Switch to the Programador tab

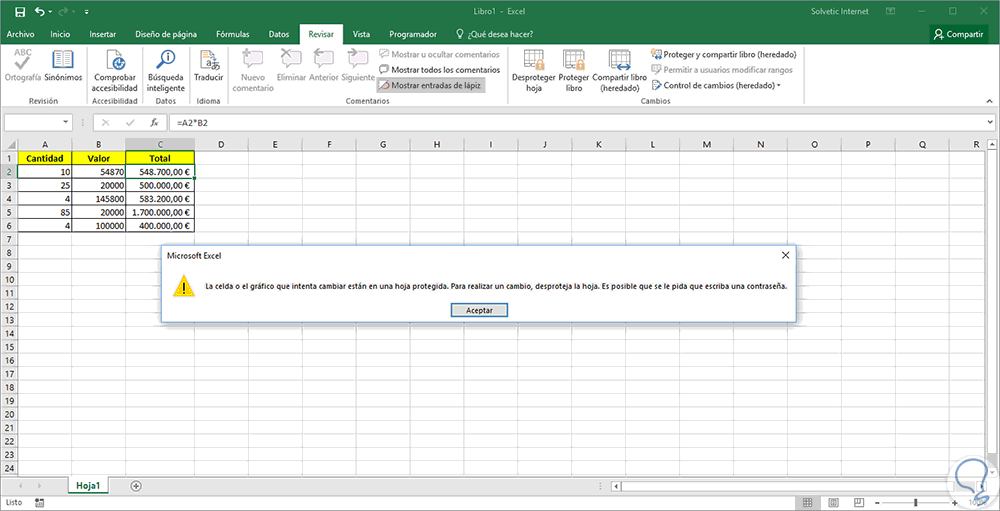point(413,34)
